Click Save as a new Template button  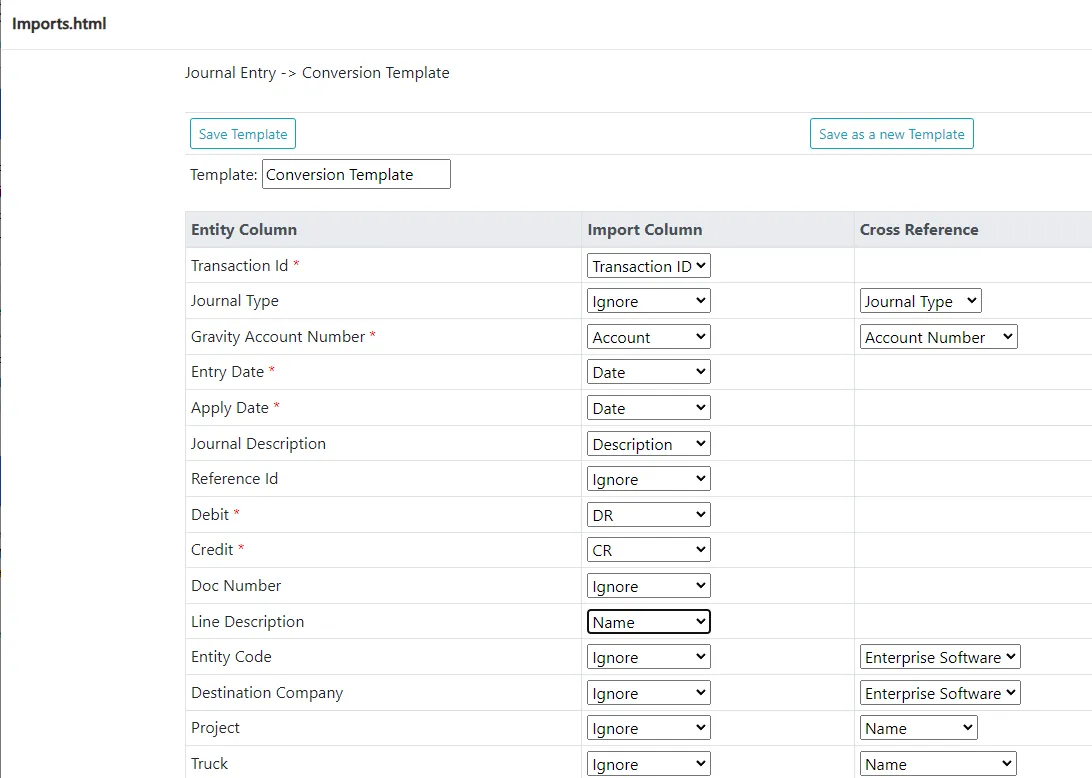891,134
